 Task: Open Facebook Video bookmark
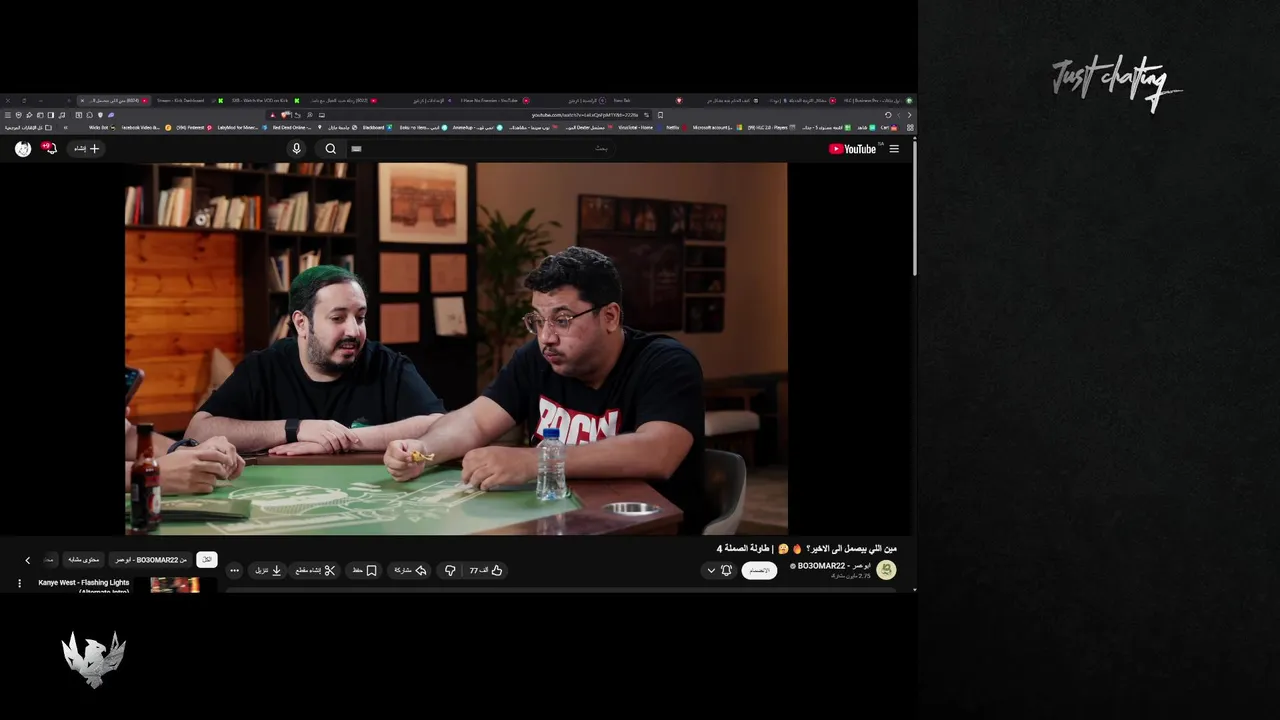[146, 127]
